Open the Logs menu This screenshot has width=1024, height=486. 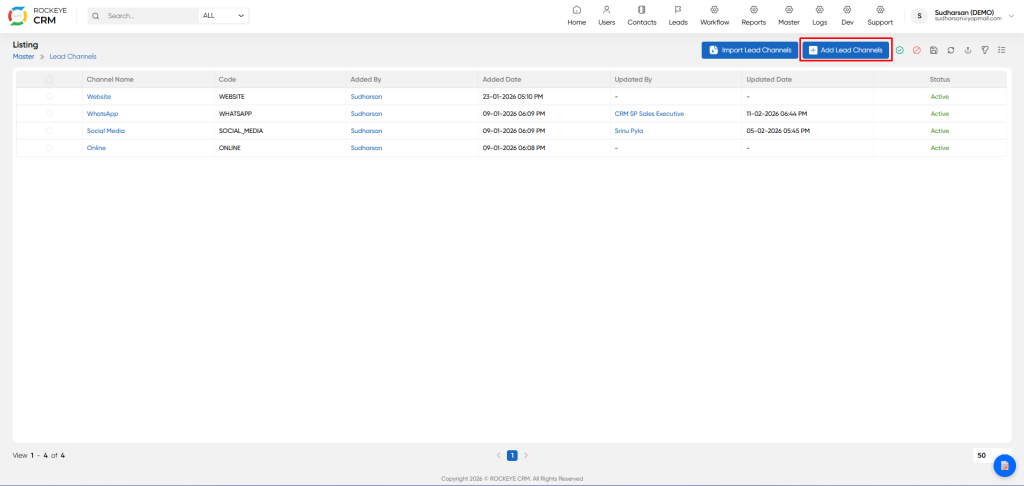click(x=820, y=16)
